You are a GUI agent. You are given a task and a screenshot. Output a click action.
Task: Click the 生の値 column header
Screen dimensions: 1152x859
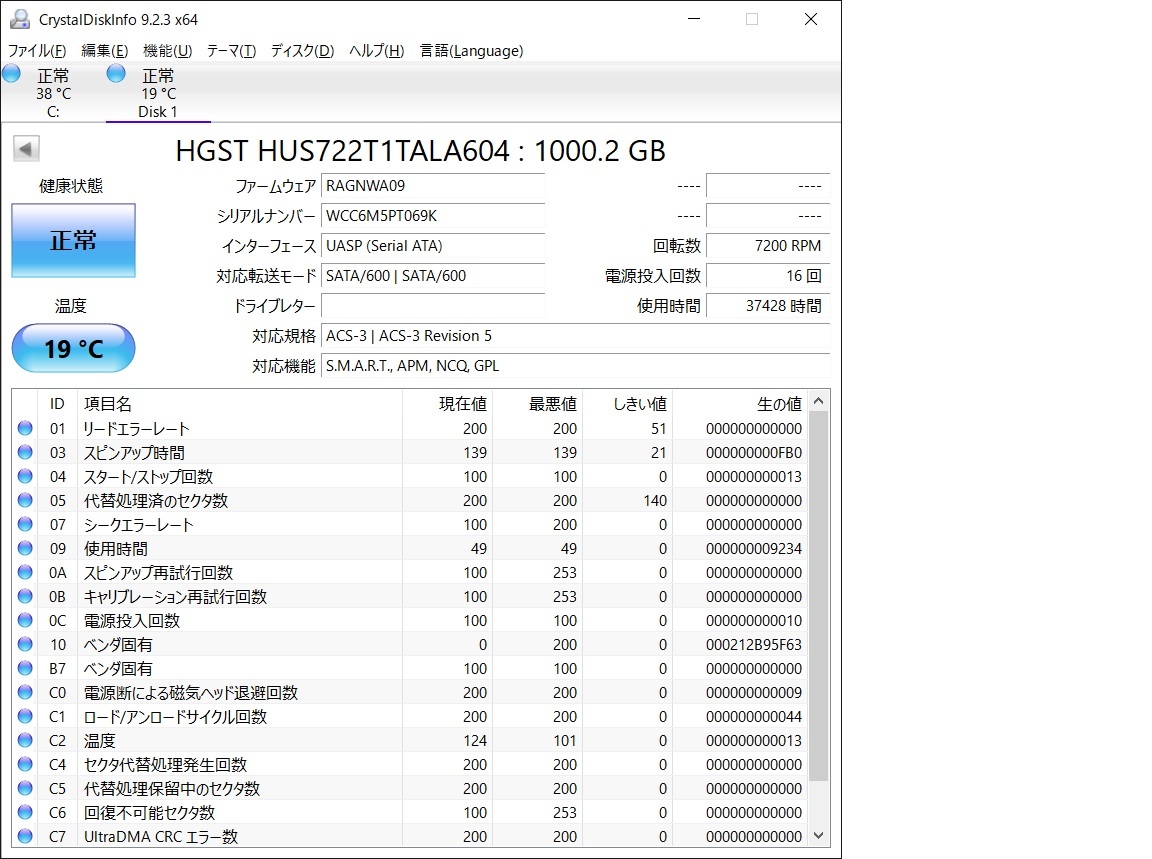tap(741, 403)
